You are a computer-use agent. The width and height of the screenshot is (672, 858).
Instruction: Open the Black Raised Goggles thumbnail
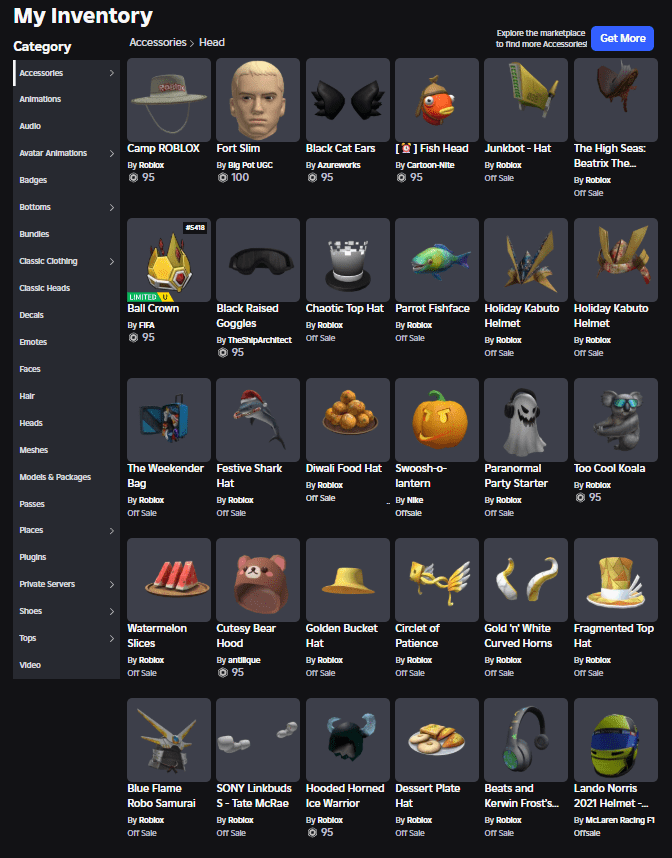(x=258, y=260)
